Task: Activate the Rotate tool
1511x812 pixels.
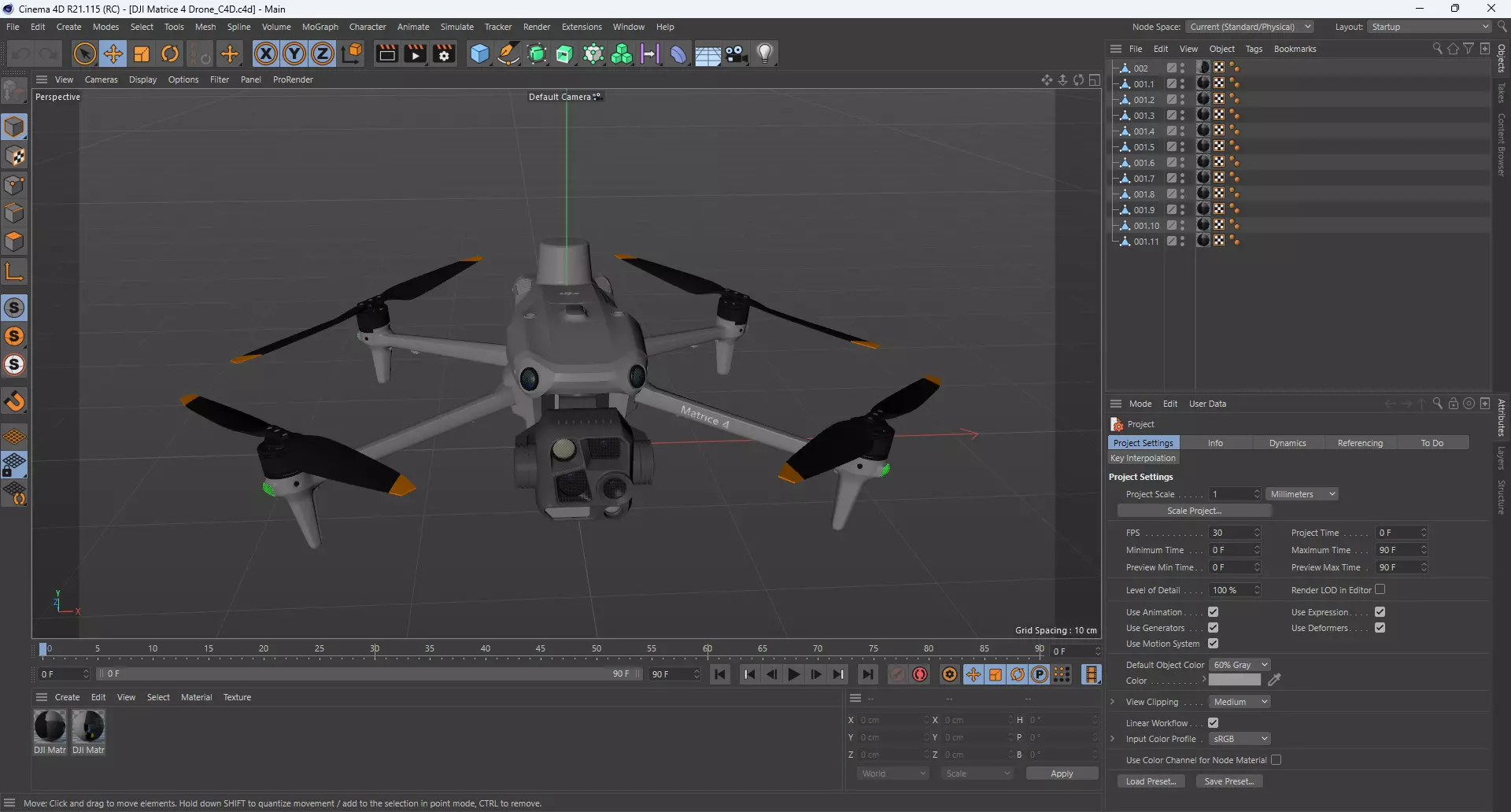Action: point(170,54)
